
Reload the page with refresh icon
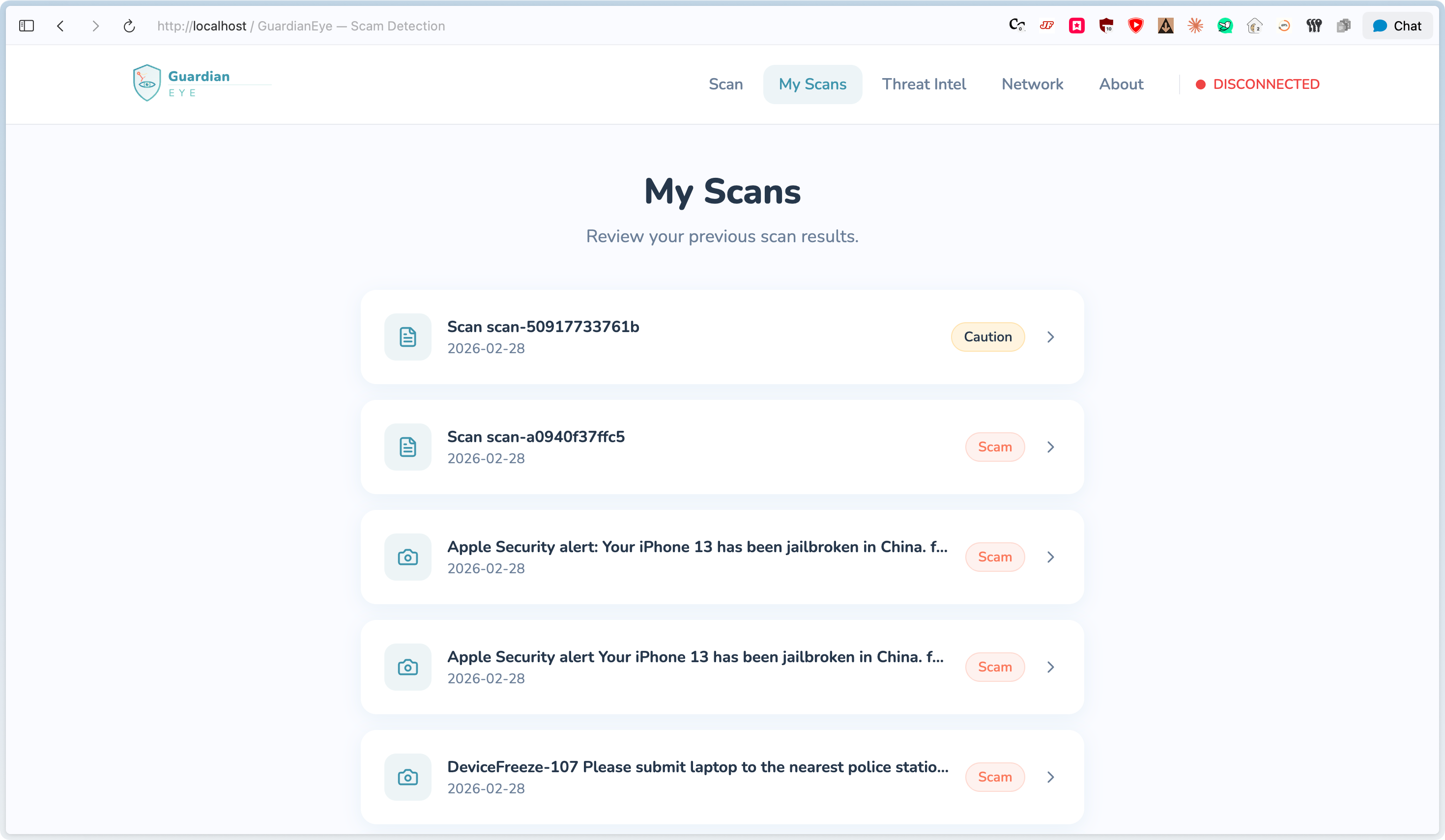pos(129,26)
